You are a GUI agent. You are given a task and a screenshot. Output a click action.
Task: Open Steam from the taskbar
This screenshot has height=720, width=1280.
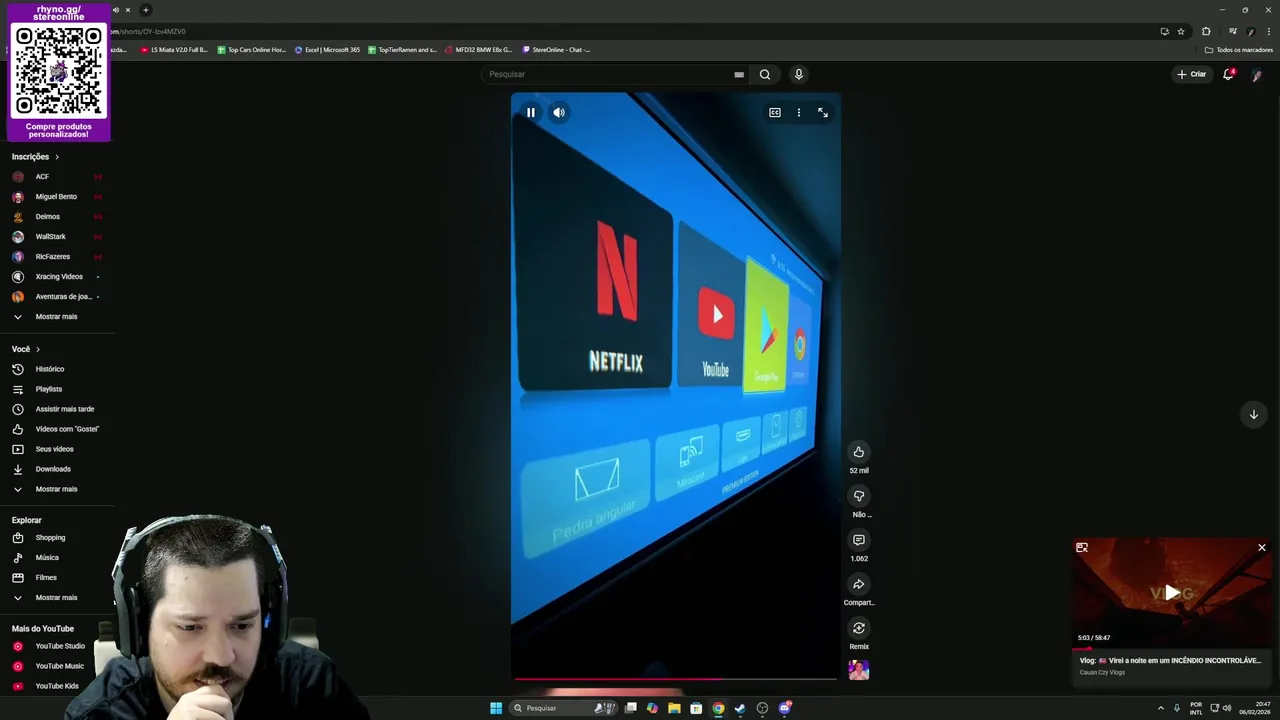click(x=740, y=708)
